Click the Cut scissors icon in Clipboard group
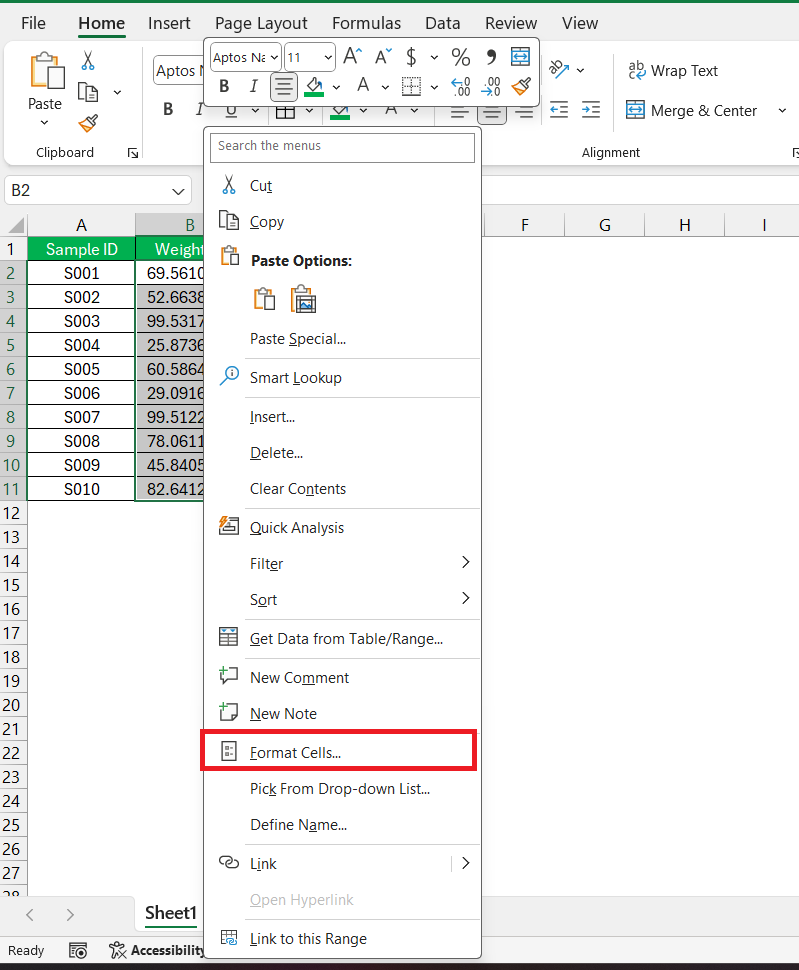This screenshot has width=799, height=970. pos(88,61)
